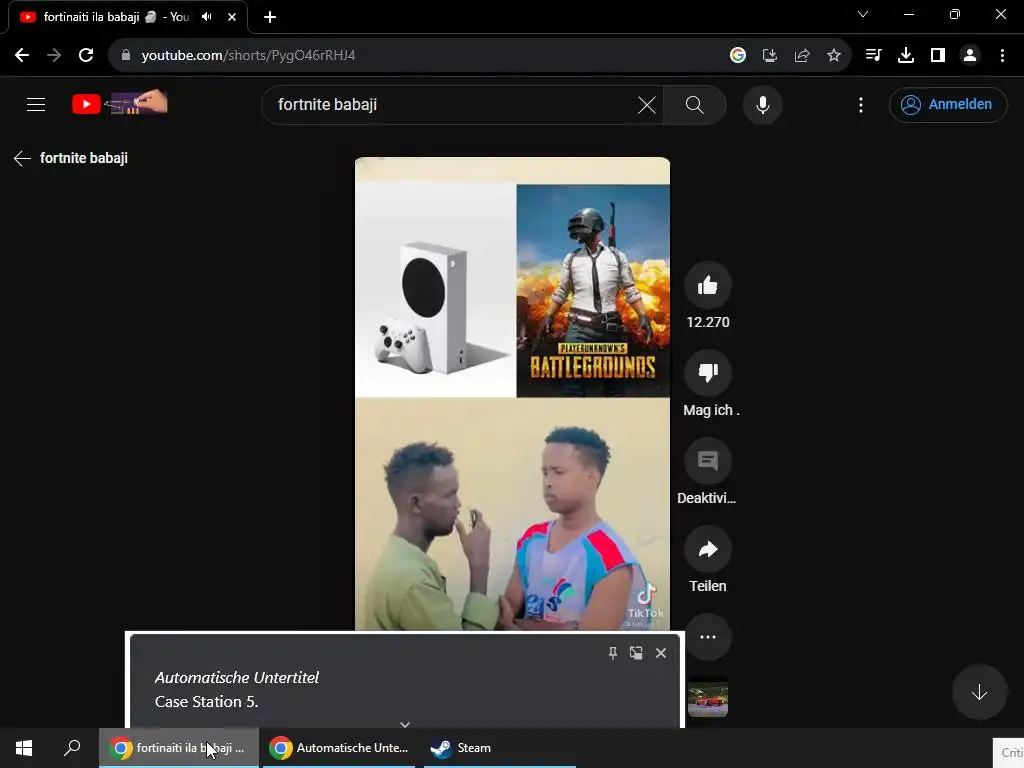Open YouTube settings three-dot menu
Screen dimensions: 1024x768
click(861, 104)
